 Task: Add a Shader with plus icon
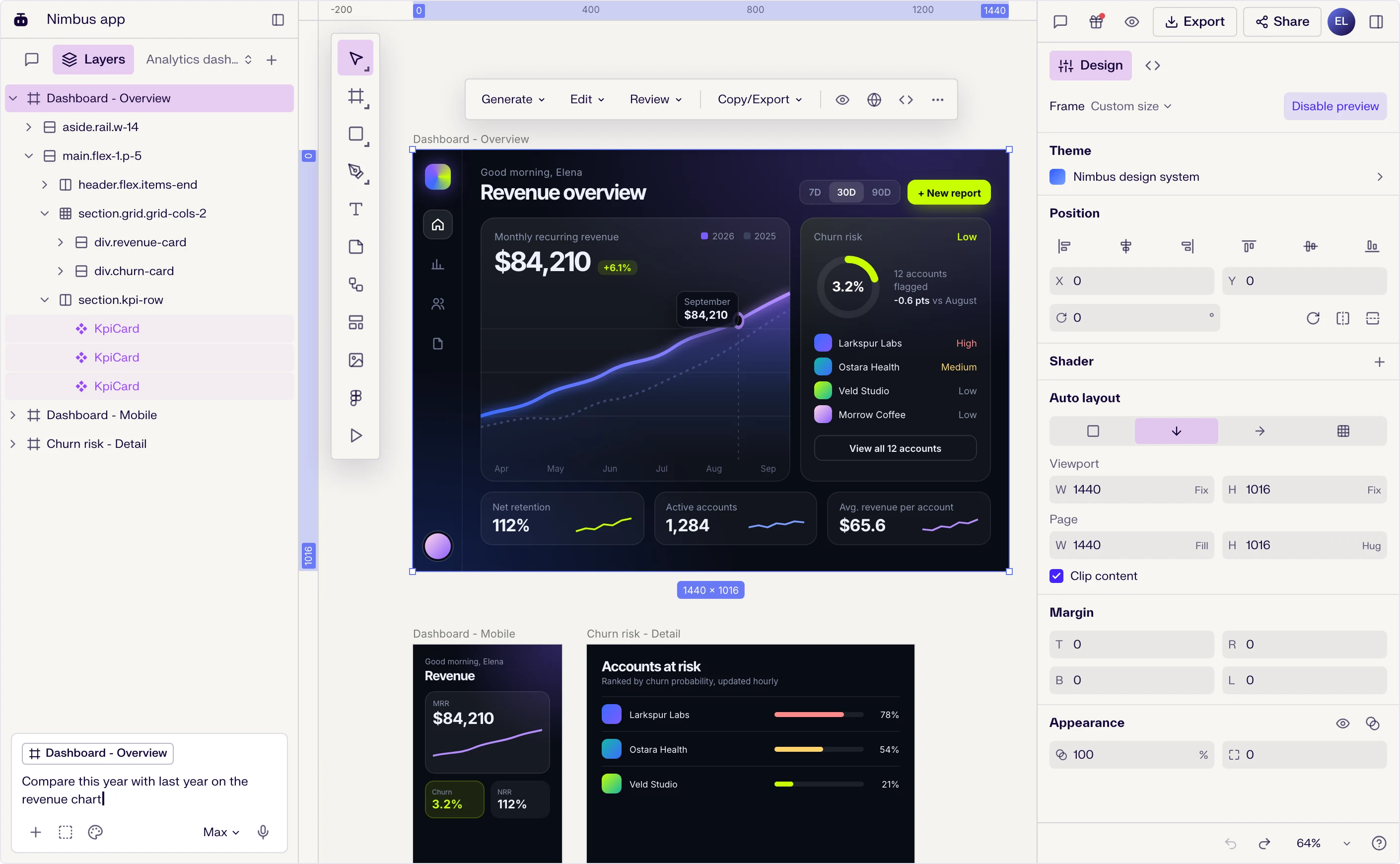click(1379, 361)
